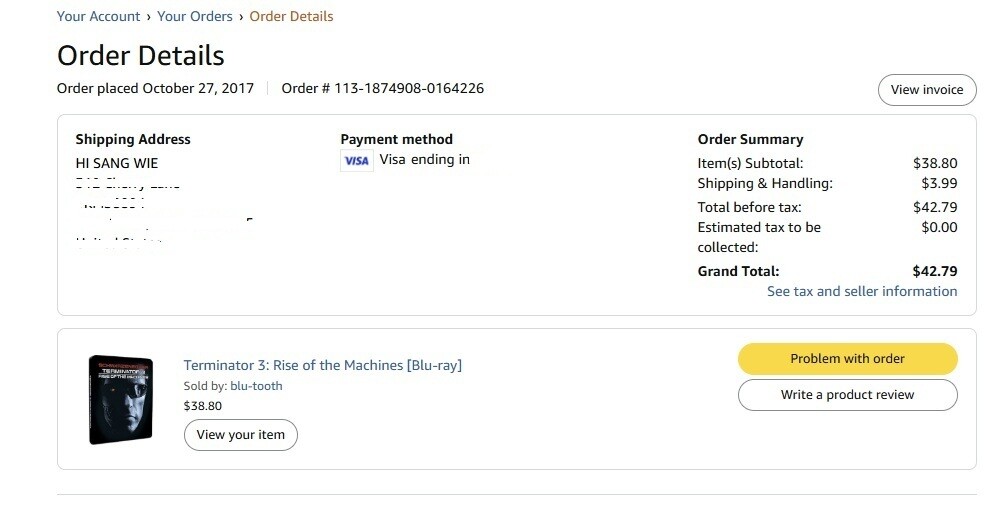Click the Visa ending in text
The image size is (998, 510).
(424, 159)
